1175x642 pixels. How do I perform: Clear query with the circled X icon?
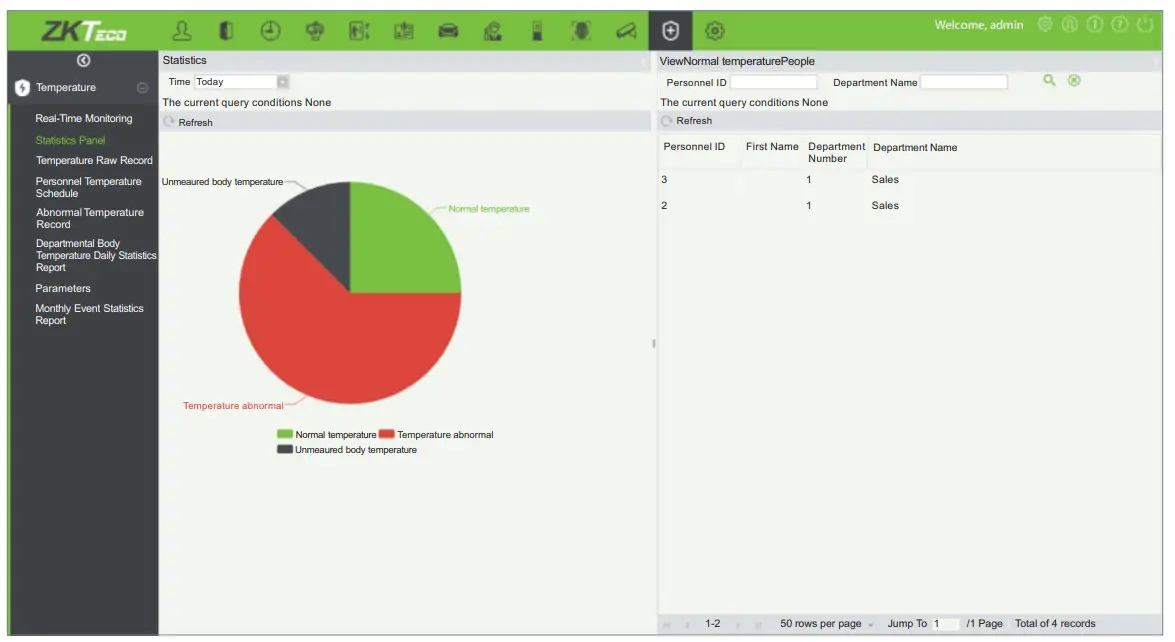click(x=1075, y=80)
